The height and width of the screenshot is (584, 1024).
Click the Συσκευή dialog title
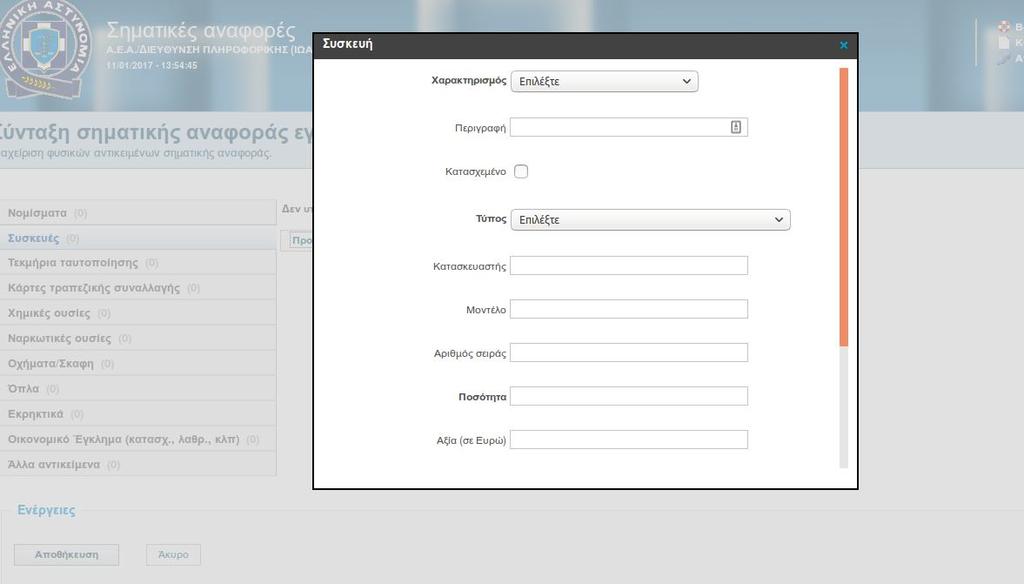(347, 44)
